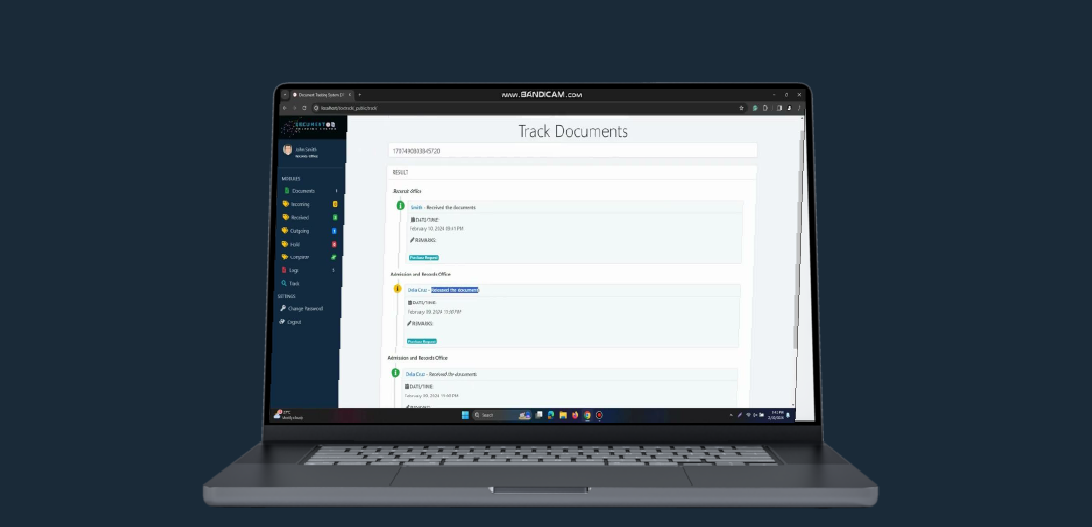Click the green info icon beside Smith entry
This screenshot has height=527, width=1092.
pos(400,205)
